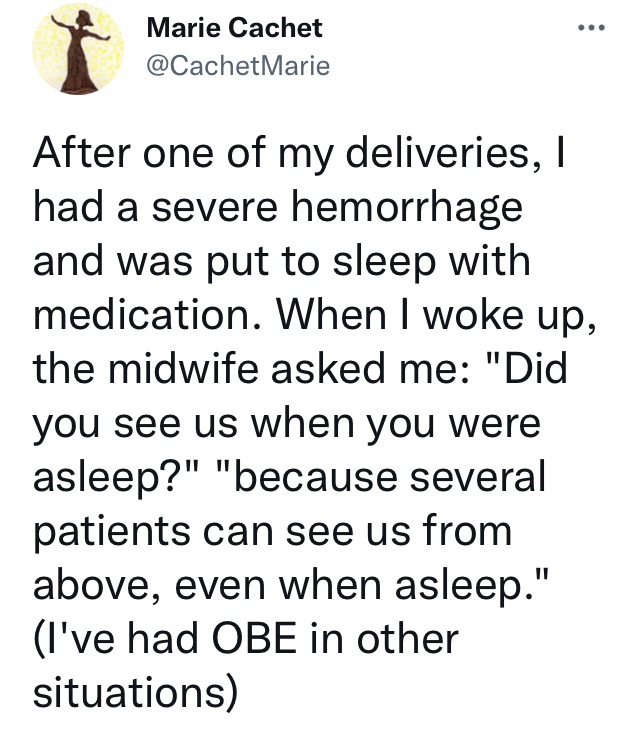640x730 pixels.
Task: Click the acronym "OBE" in the tweet
Action: [254, 639]
